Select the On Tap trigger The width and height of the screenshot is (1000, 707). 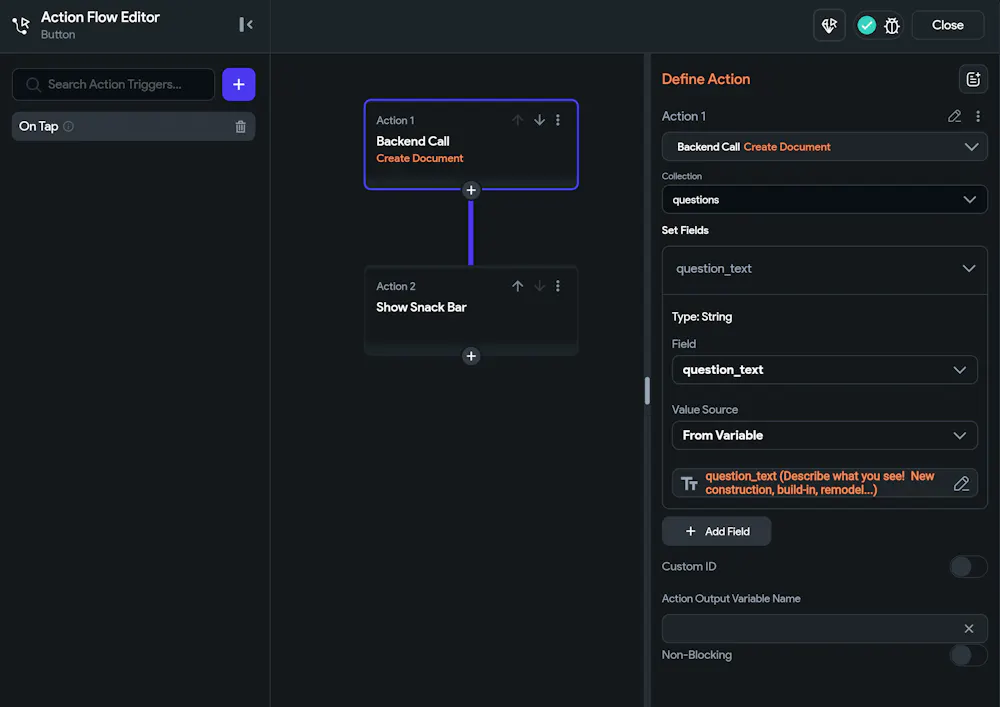point(133,126)
